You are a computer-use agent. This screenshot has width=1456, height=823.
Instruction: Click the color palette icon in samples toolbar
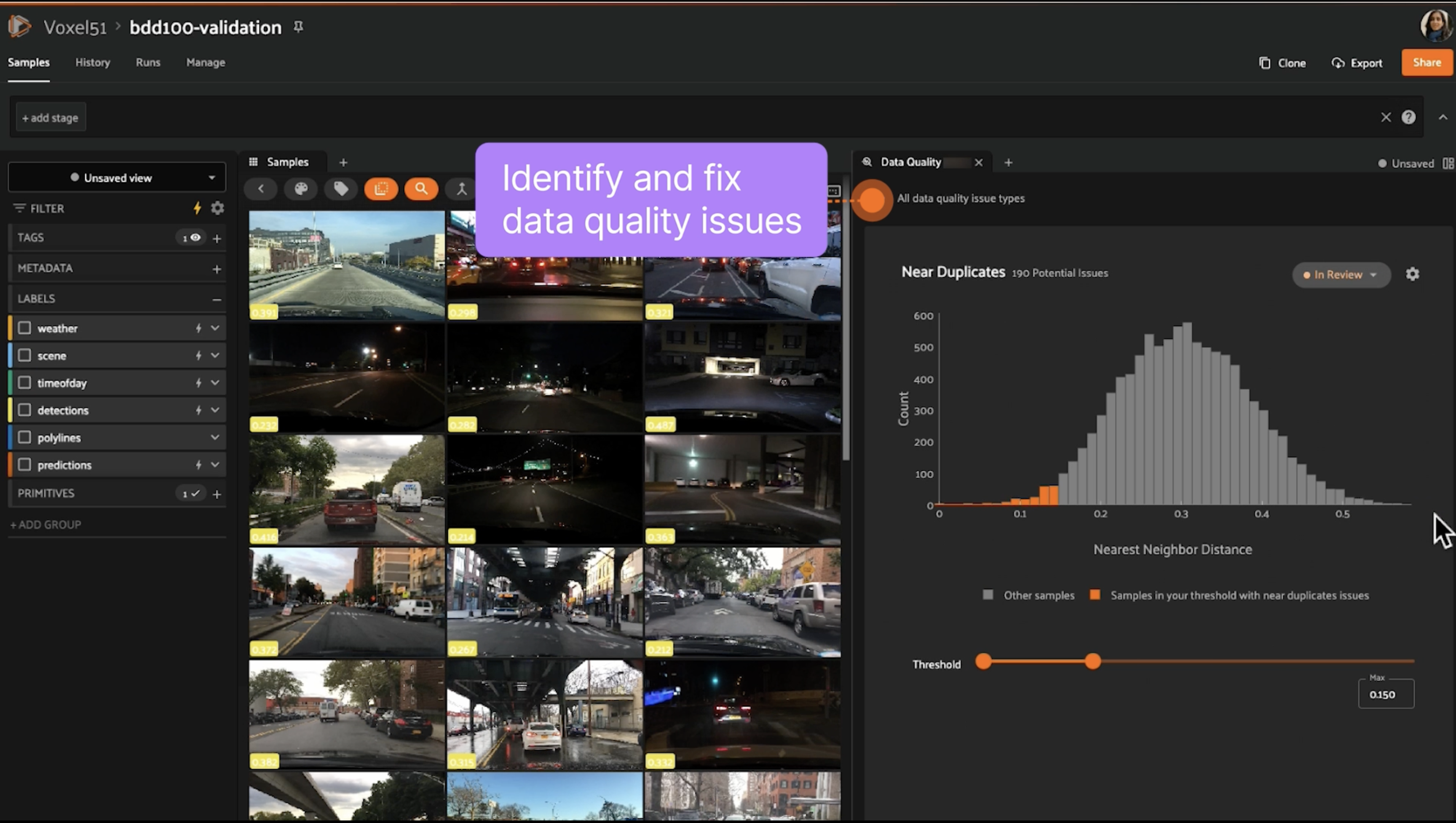click(x=301, y=189)
